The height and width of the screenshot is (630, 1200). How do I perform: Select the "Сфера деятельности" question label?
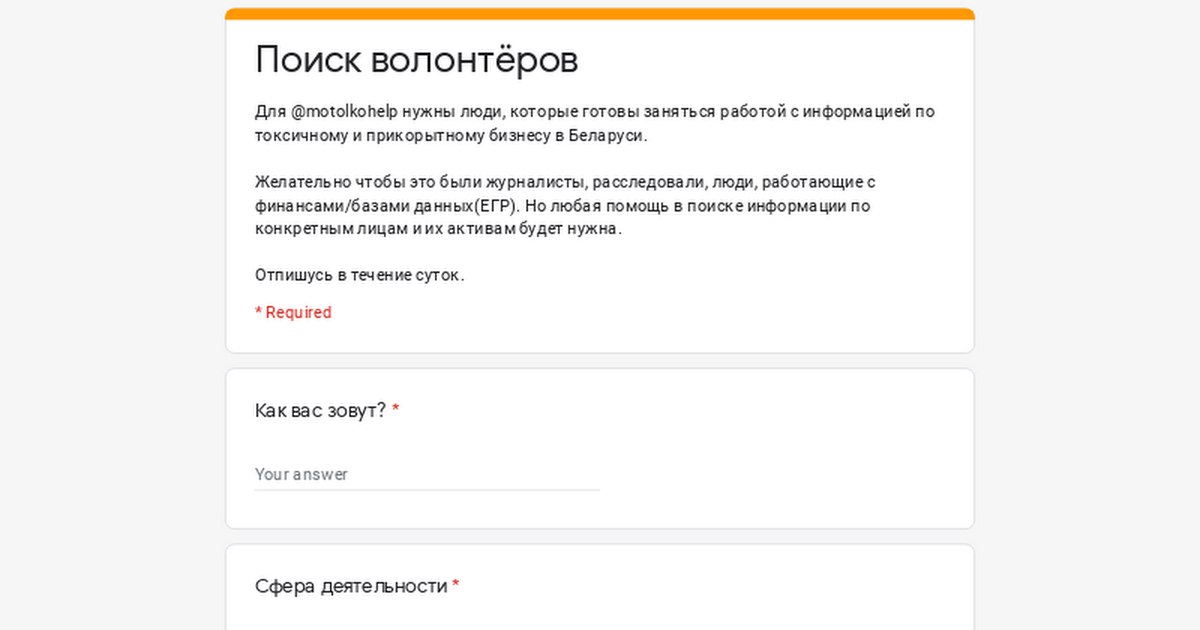tap(351, 586)
